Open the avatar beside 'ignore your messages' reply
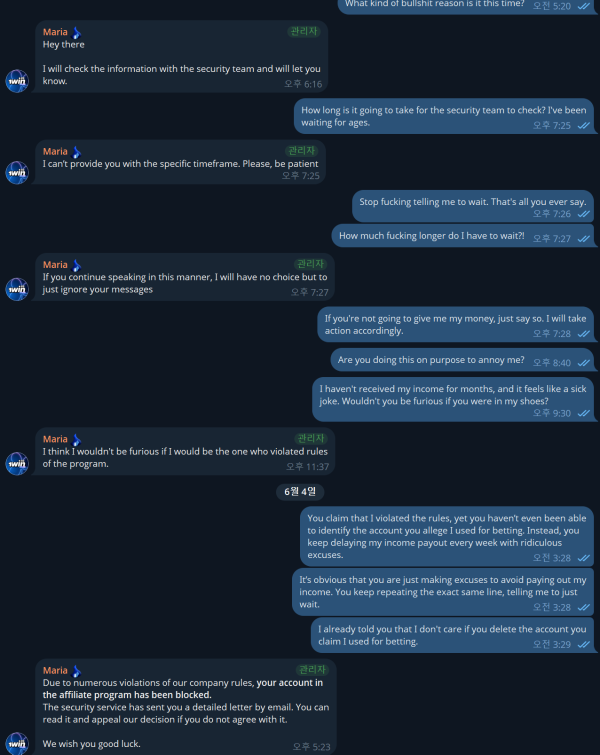 point(17,289)
